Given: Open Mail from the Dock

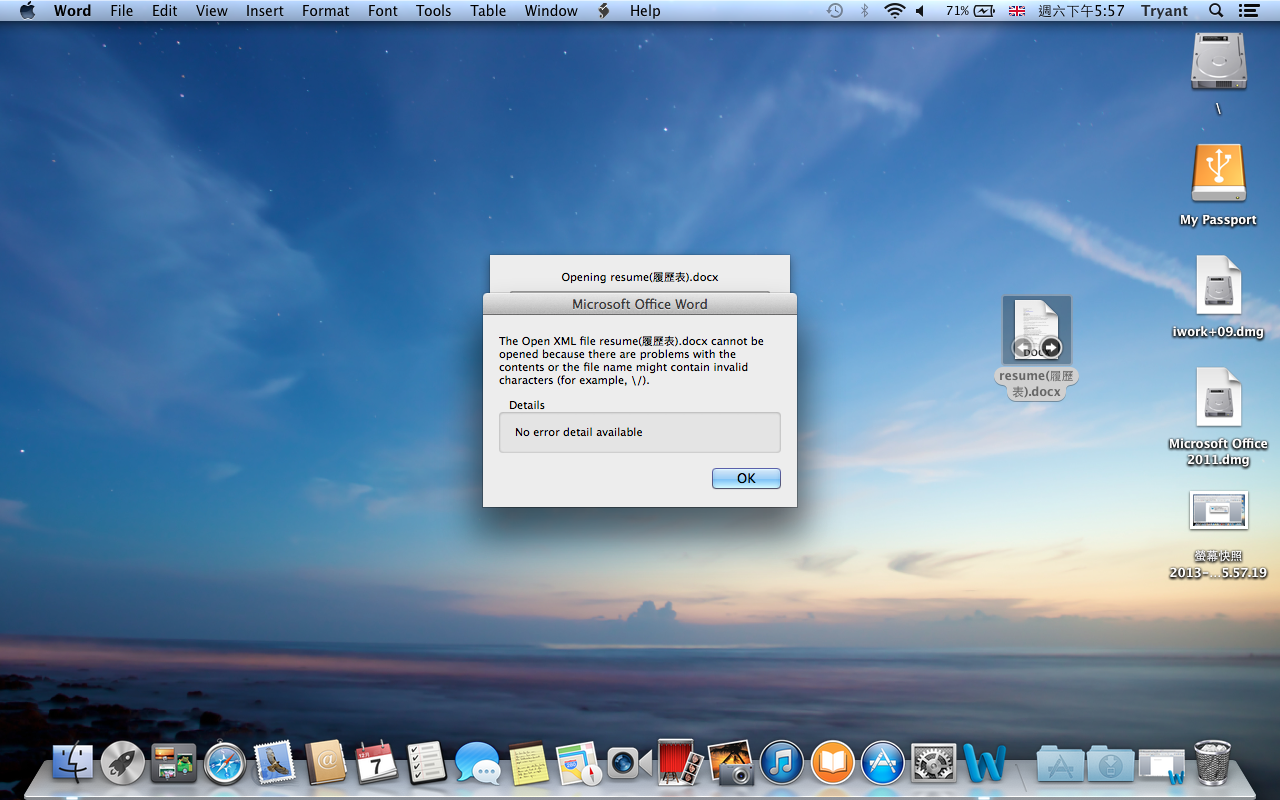Looking at the screenshot, I should (275, 763).
